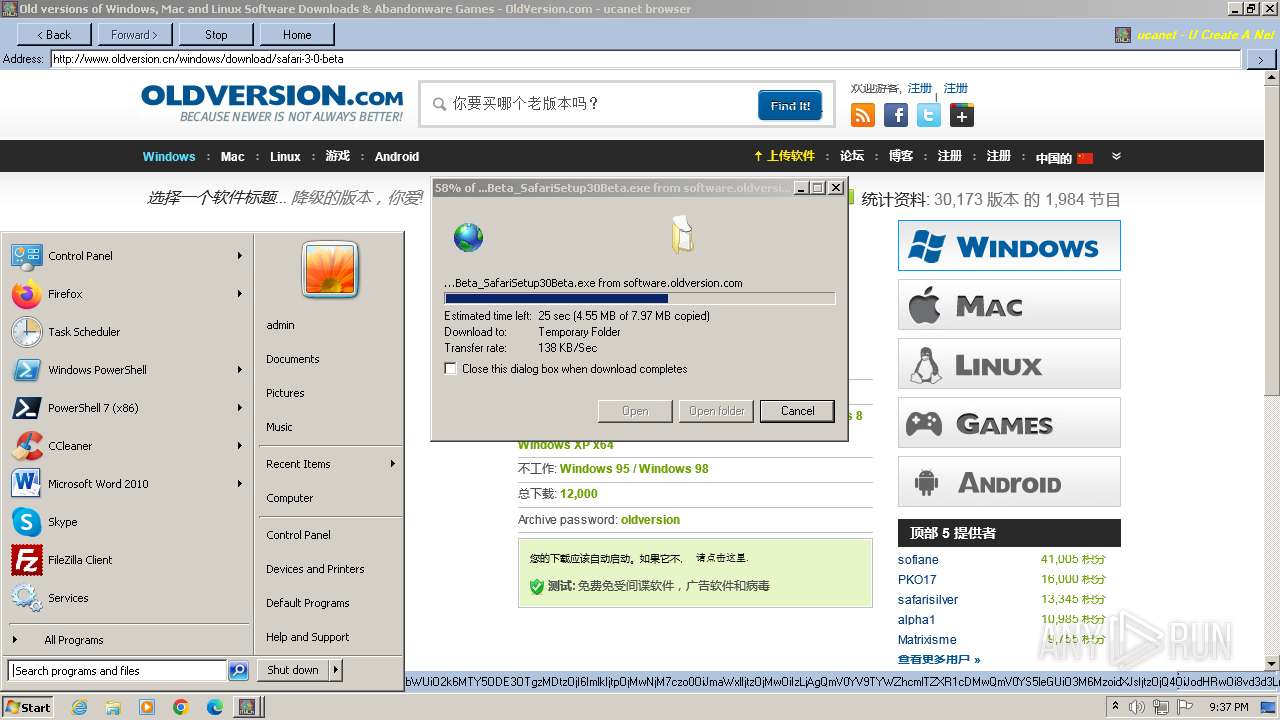Open Internet Explorer from taskbar
This screenshot has height=720, width=1280.
[x=80, y=707]
